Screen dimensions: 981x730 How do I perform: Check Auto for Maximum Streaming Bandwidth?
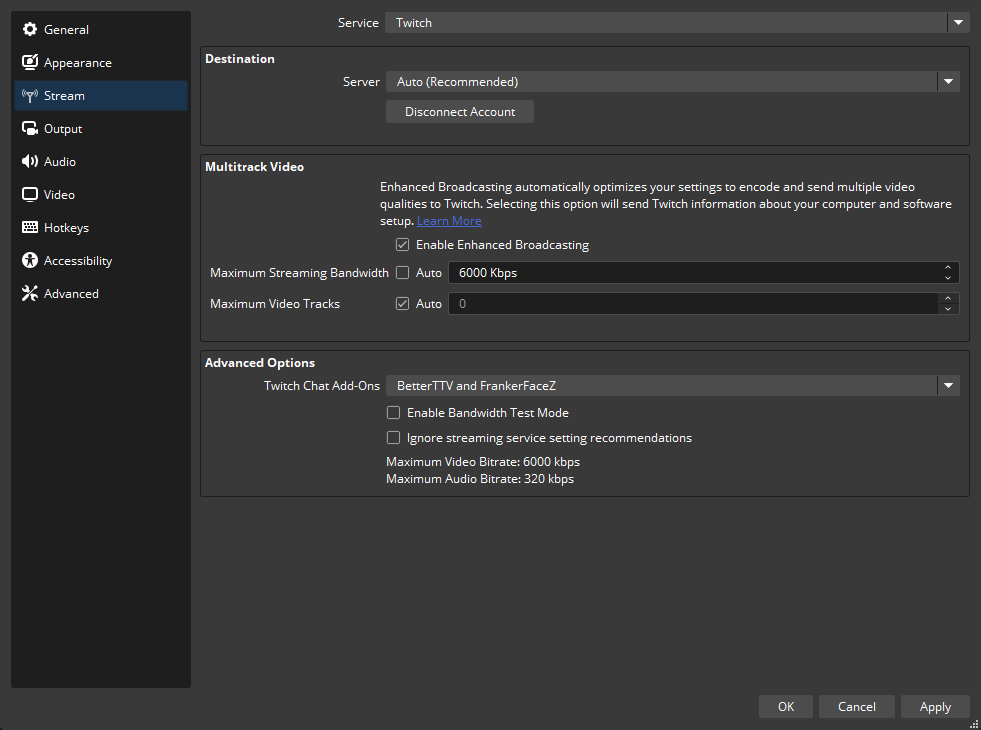pyautogui.click(x=402, y=273)
